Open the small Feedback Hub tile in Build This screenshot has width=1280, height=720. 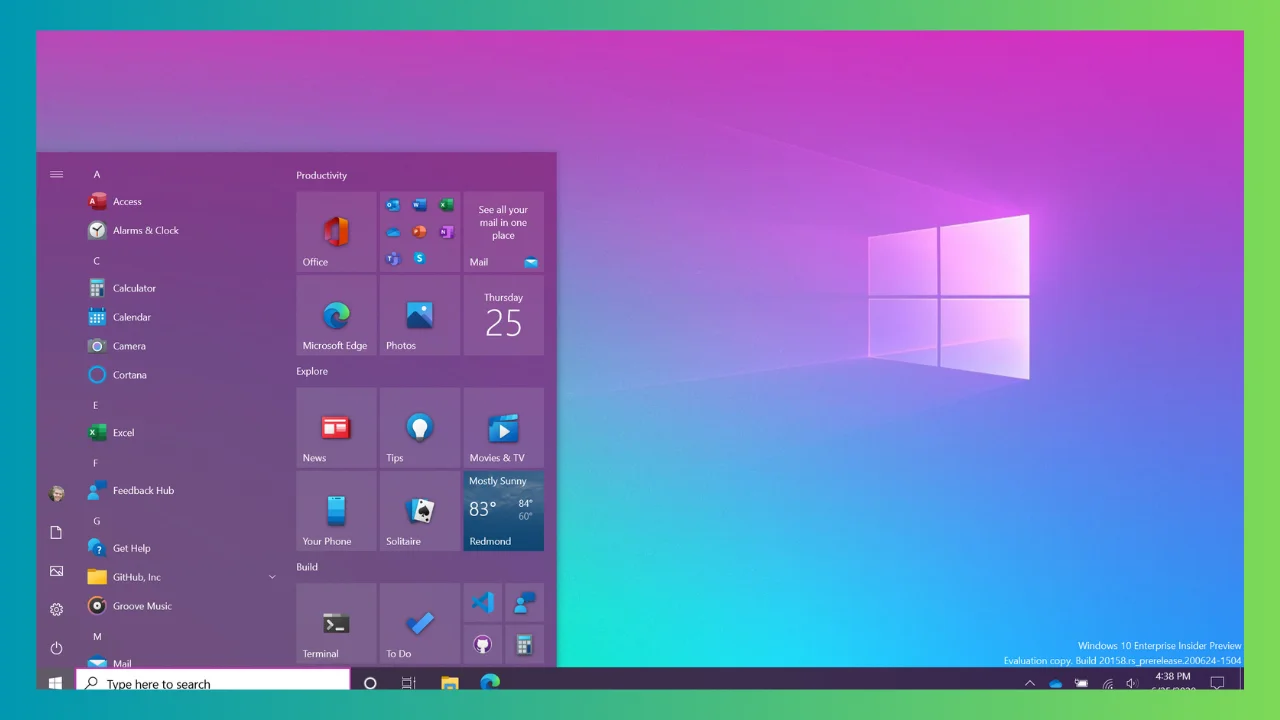524,603
